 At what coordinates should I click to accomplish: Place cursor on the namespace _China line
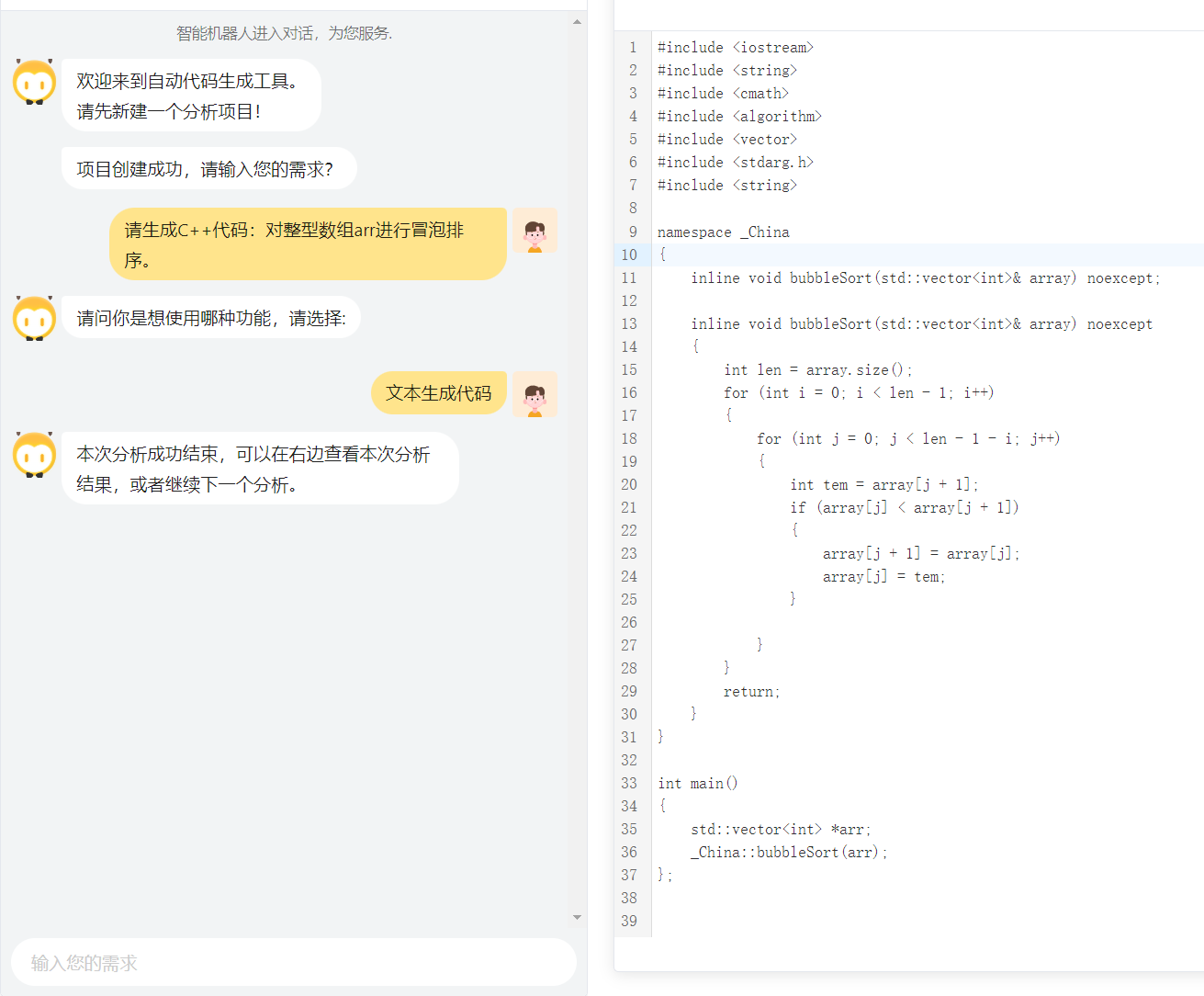(723, 232)
